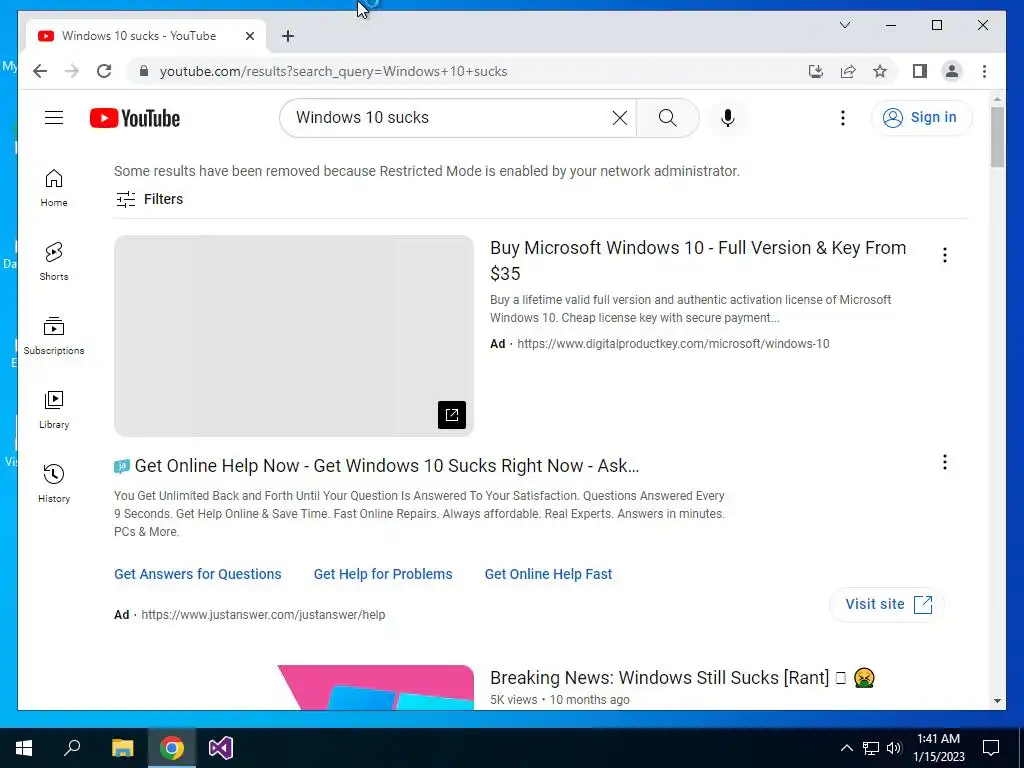Go to YouTube homepage via logo

135,118
